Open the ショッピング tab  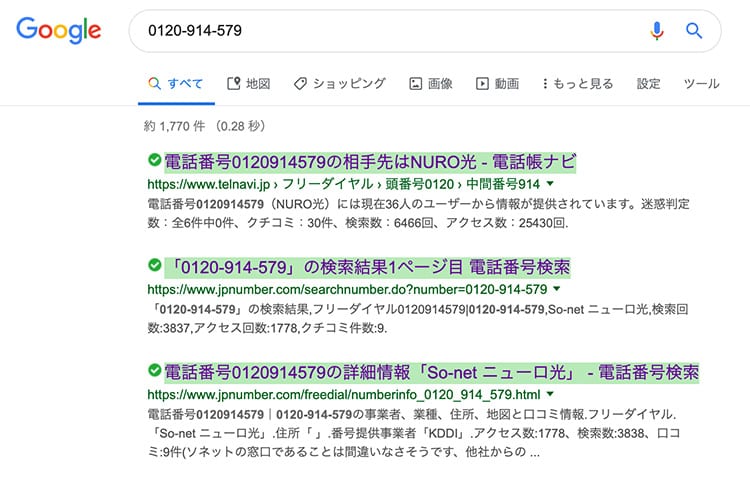pos(340,84)
